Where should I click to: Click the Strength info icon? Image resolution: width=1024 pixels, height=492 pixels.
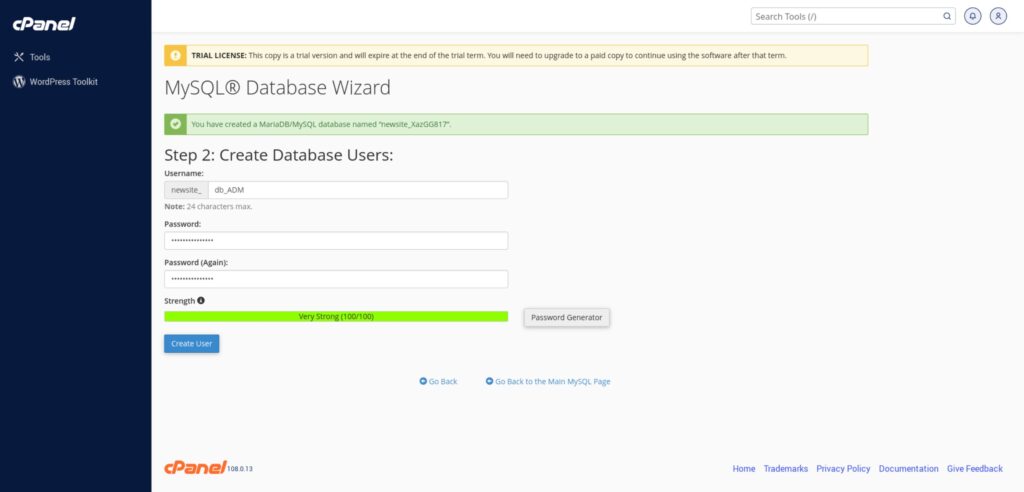click(201, 301)
